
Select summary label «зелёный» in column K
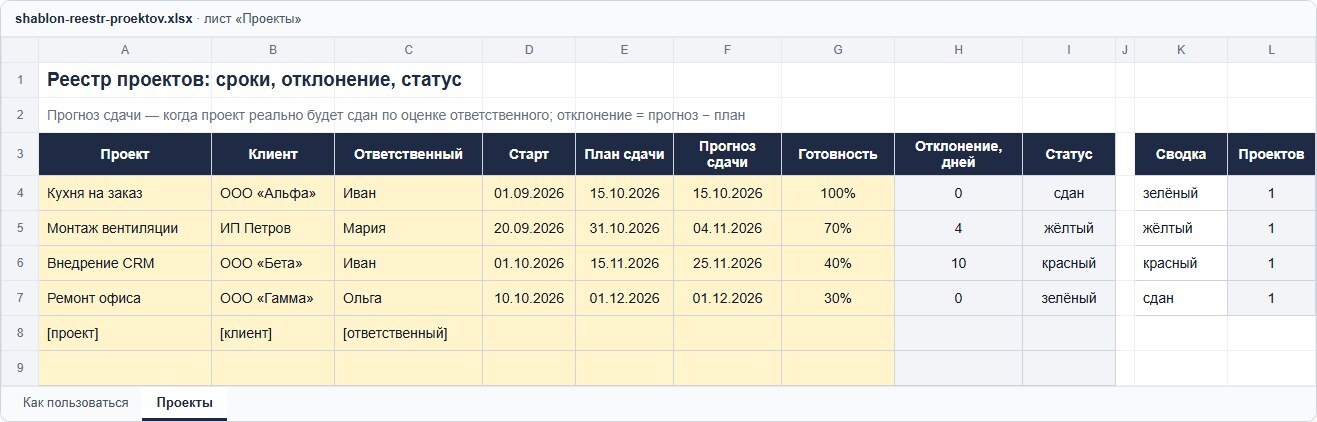coord(1181,193)
